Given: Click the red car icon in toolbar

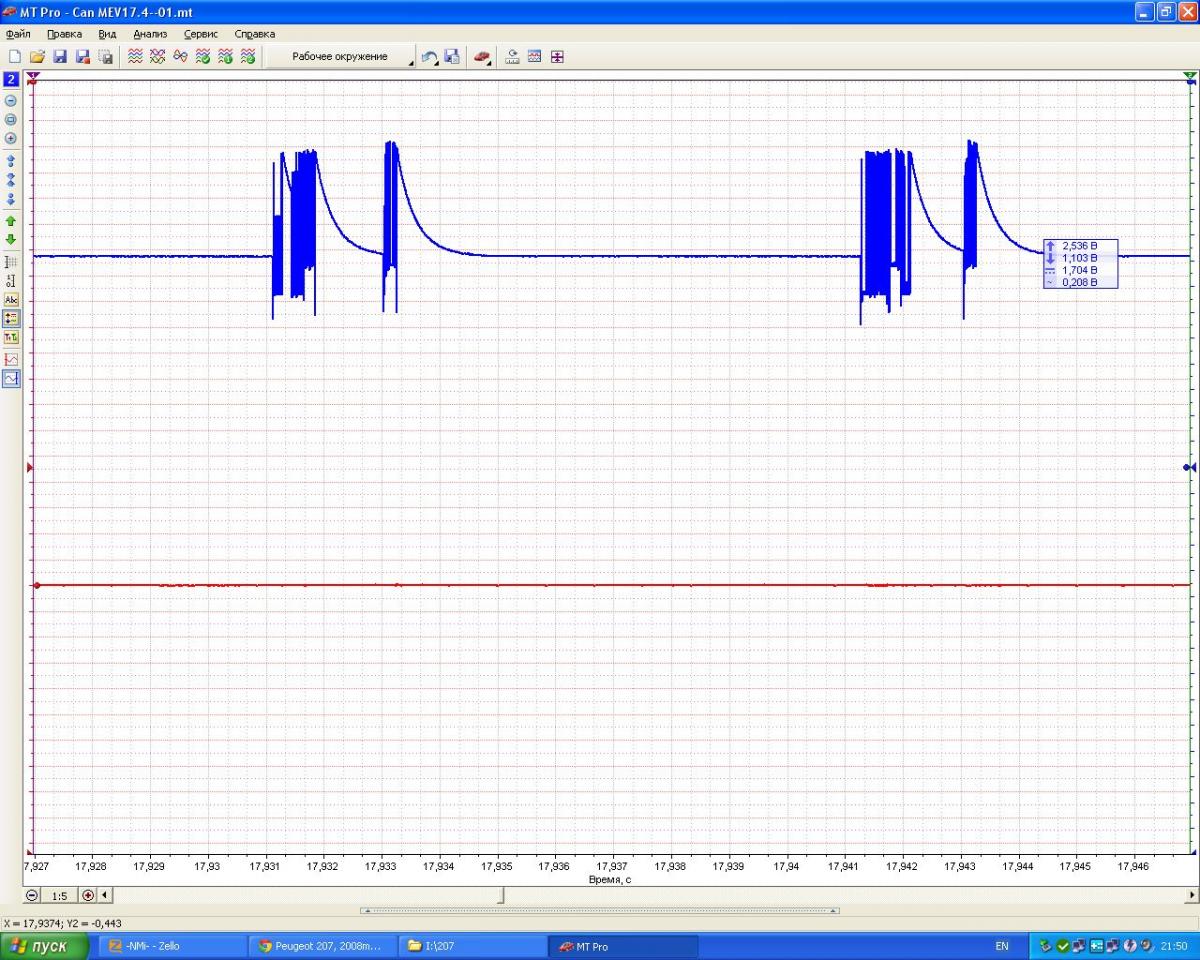Looking at the screenshot, I should [480, 57].
